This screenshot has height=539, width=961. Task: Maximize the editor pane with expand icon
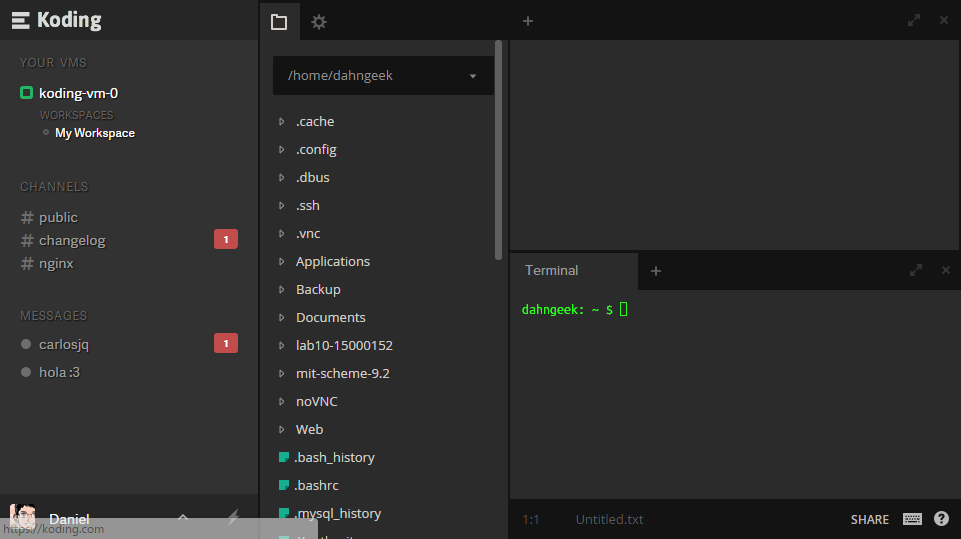914,20
